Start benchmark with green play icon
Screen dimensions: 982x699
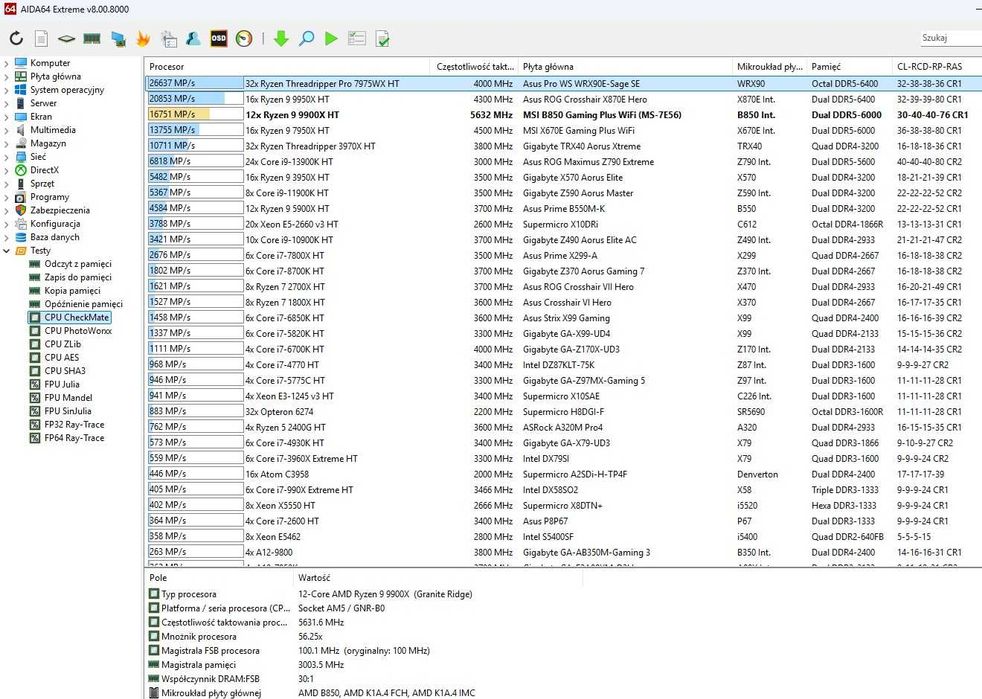click(331, 39)
